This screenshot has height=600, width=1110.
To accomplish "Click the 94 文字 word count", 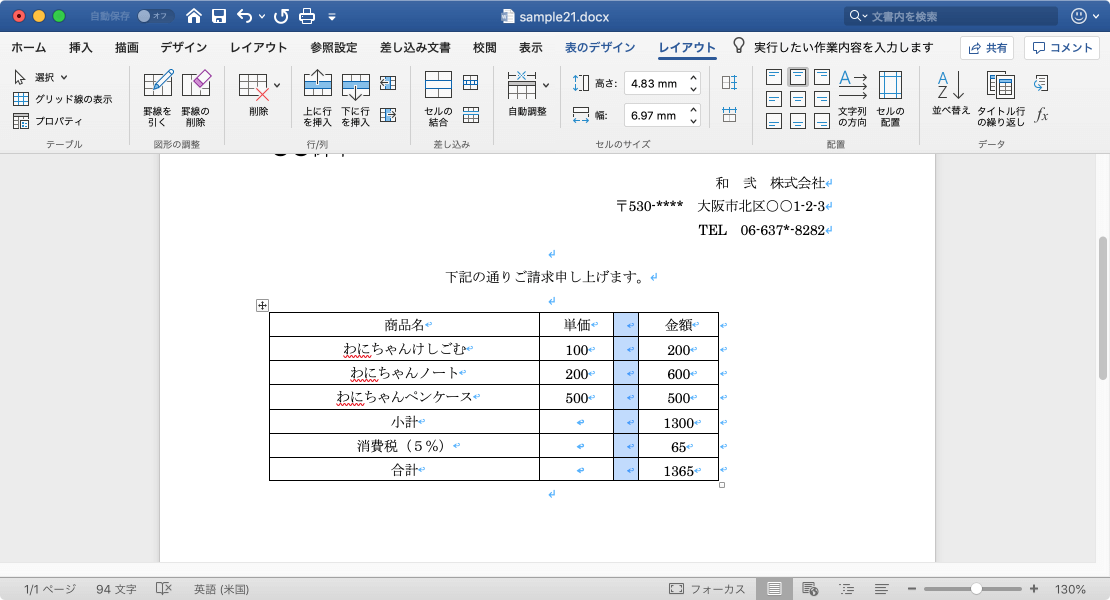I will 116,589.
